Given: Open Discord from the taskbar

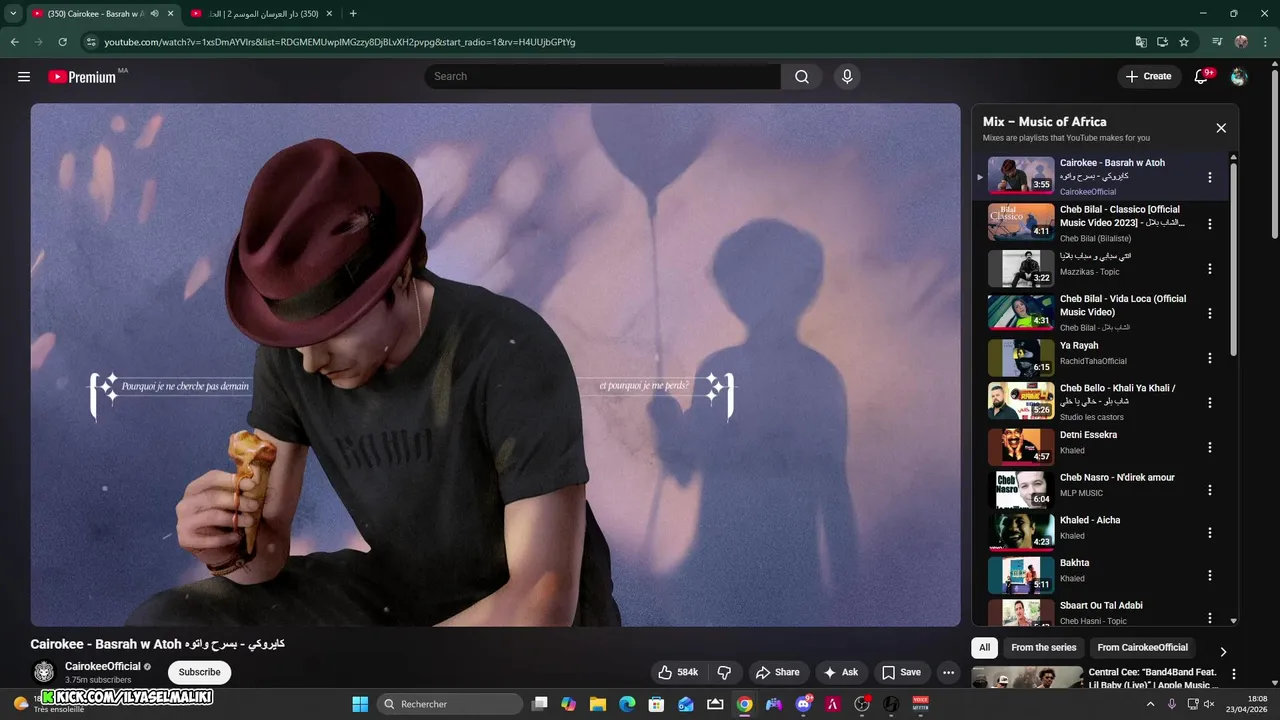Looking at the screenshot, I should 803,704.
